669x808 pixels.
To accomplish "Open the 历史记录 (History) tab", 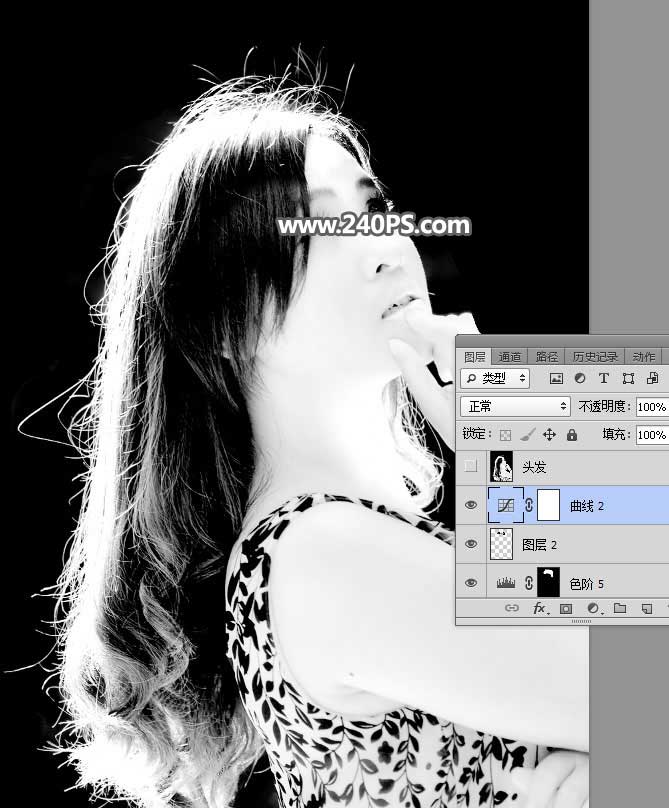I will click(x=595, y=357).
